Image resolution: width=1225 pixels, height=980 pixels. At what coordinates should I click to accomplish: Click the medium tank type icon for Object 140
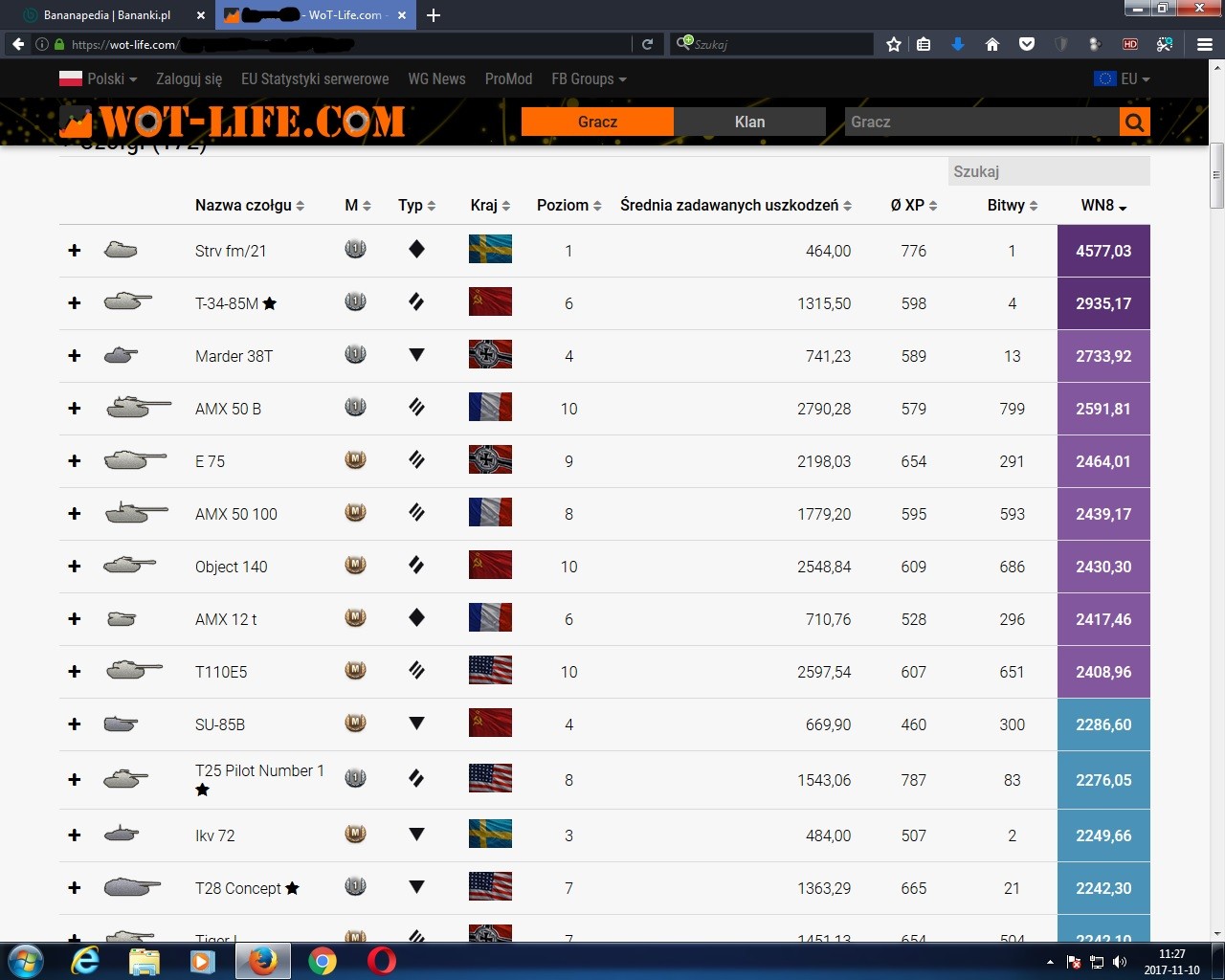[x=416, y=565]
